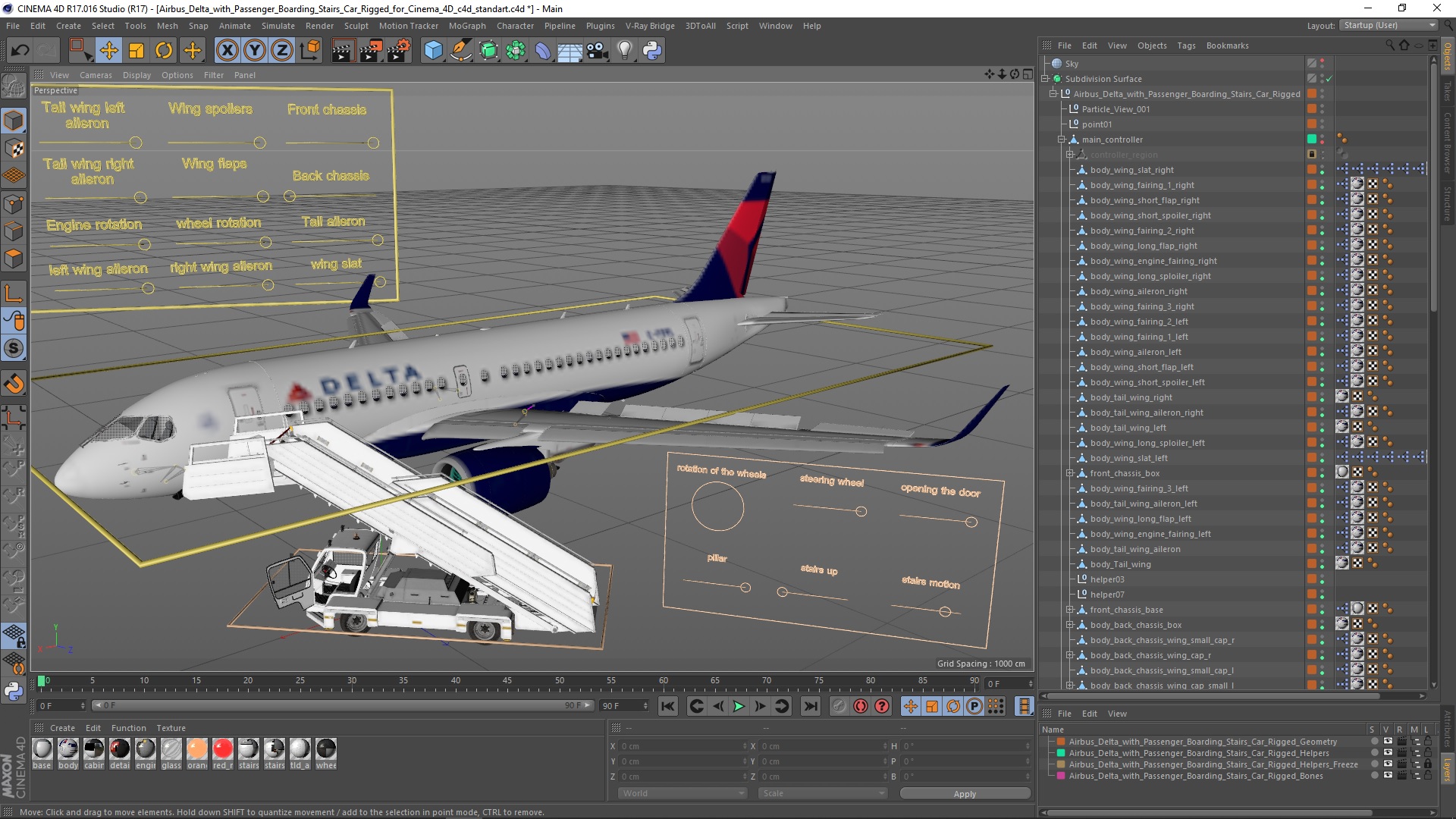Click frame 45 on timeline ruler

pos(507,681)
